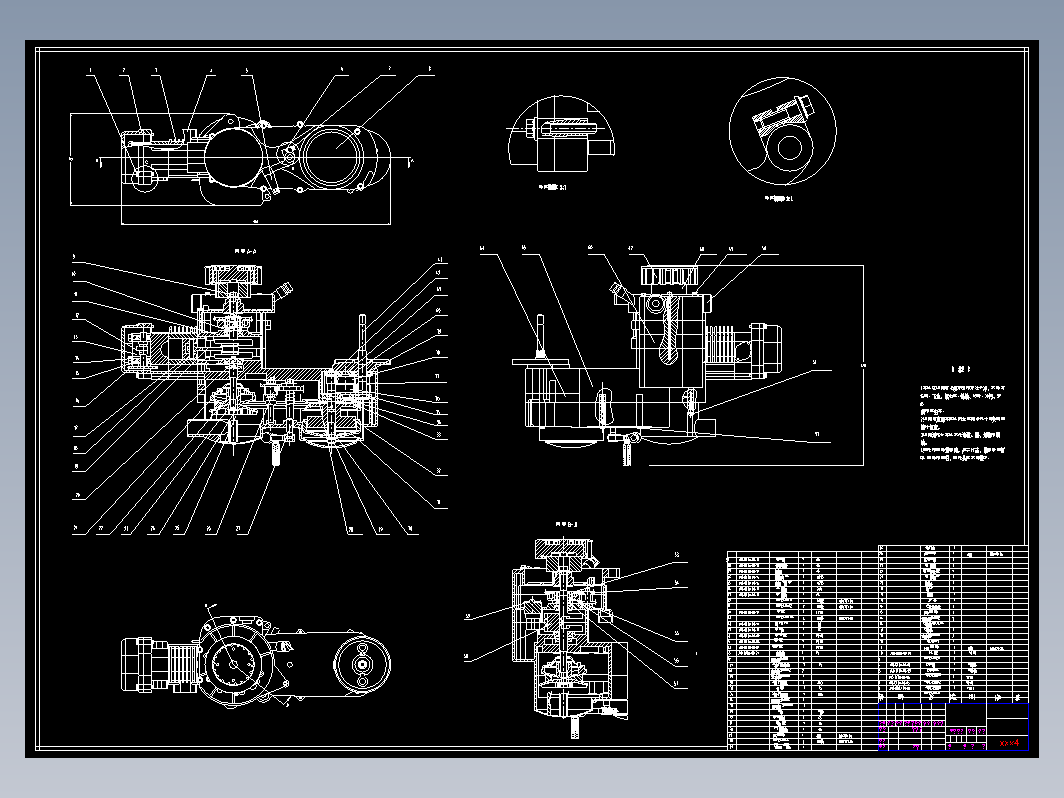Click the red "xx×4" text in title block
1064x798 pixels.
[1009, 743]
